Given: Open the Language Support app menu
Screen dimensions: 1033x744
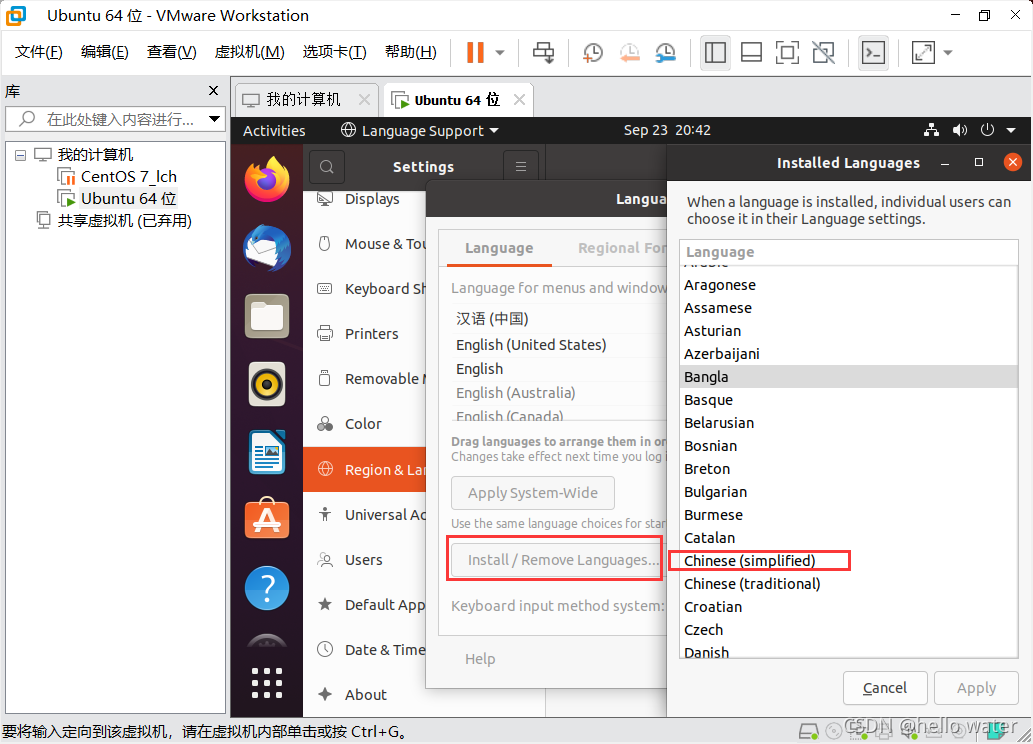Looking at the screenshot, I should click(419, 130).
